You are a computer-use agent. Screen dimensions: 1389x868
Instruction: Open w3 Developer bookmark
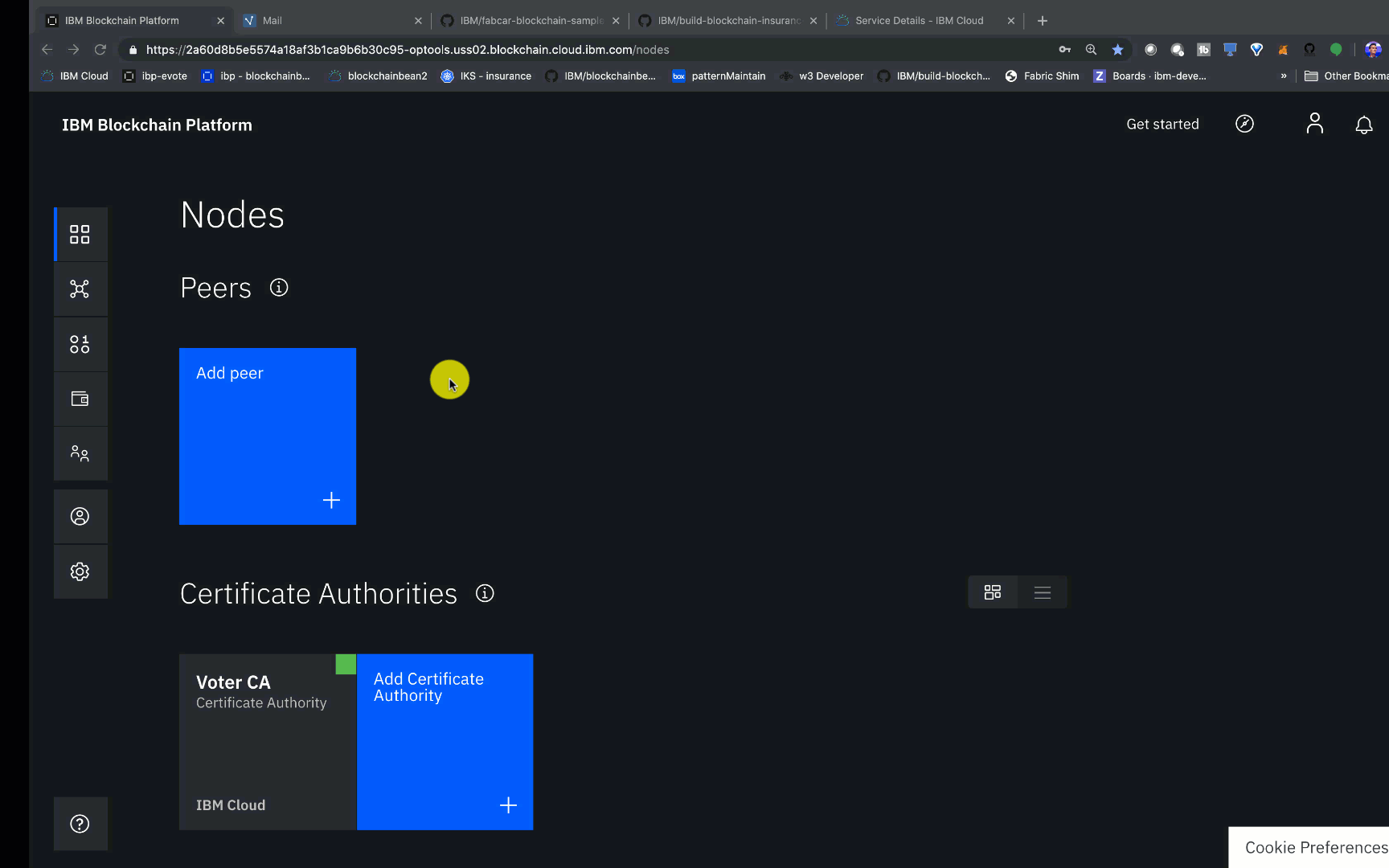click(822, 76)
